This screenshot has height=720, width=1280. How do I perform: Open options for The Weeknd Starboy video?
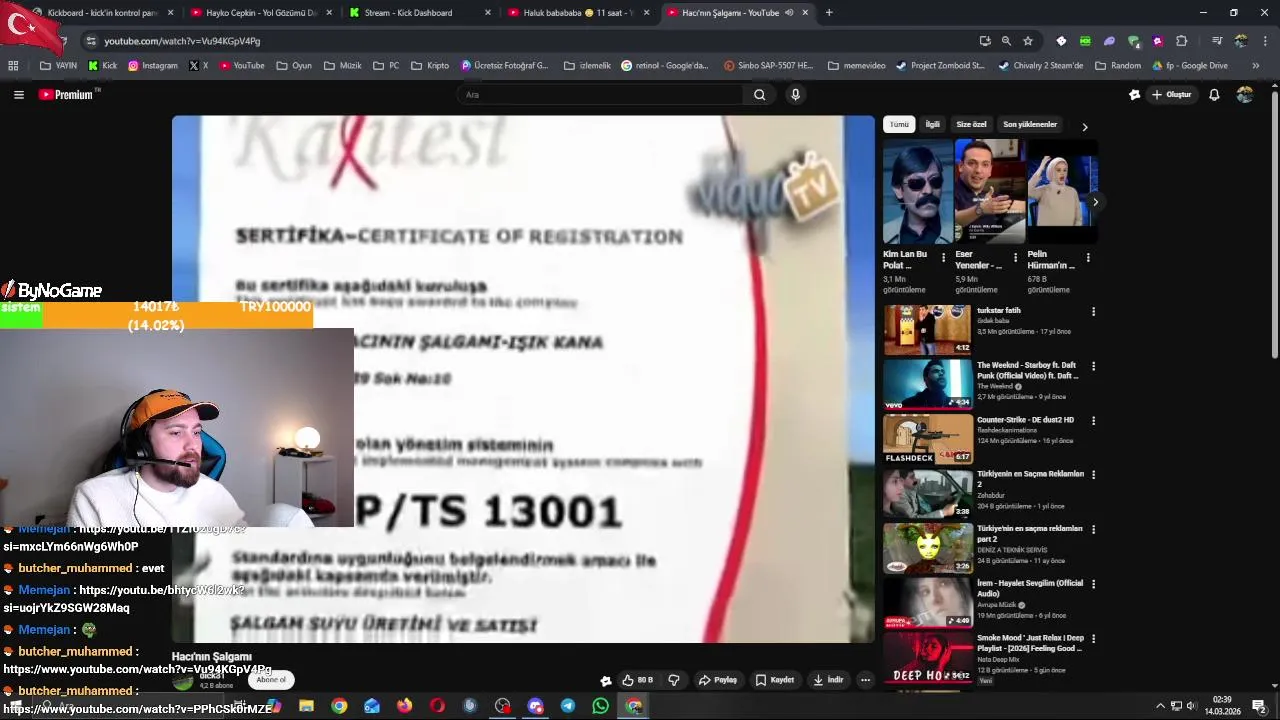tap(1093, 367)
